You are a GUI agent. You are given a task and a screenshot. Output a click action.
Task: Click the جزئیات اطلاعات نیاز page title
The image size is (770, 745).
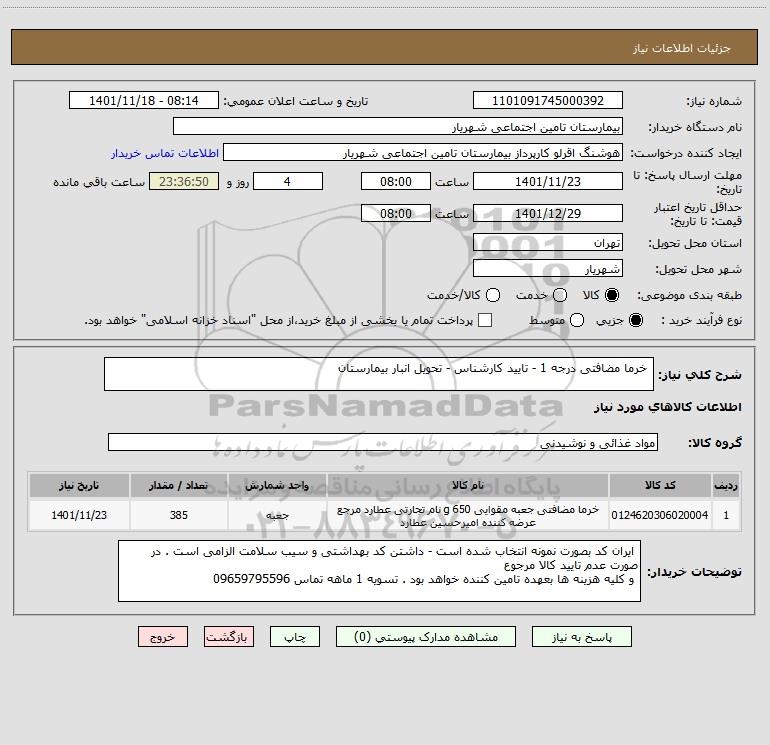click(682, 48)
